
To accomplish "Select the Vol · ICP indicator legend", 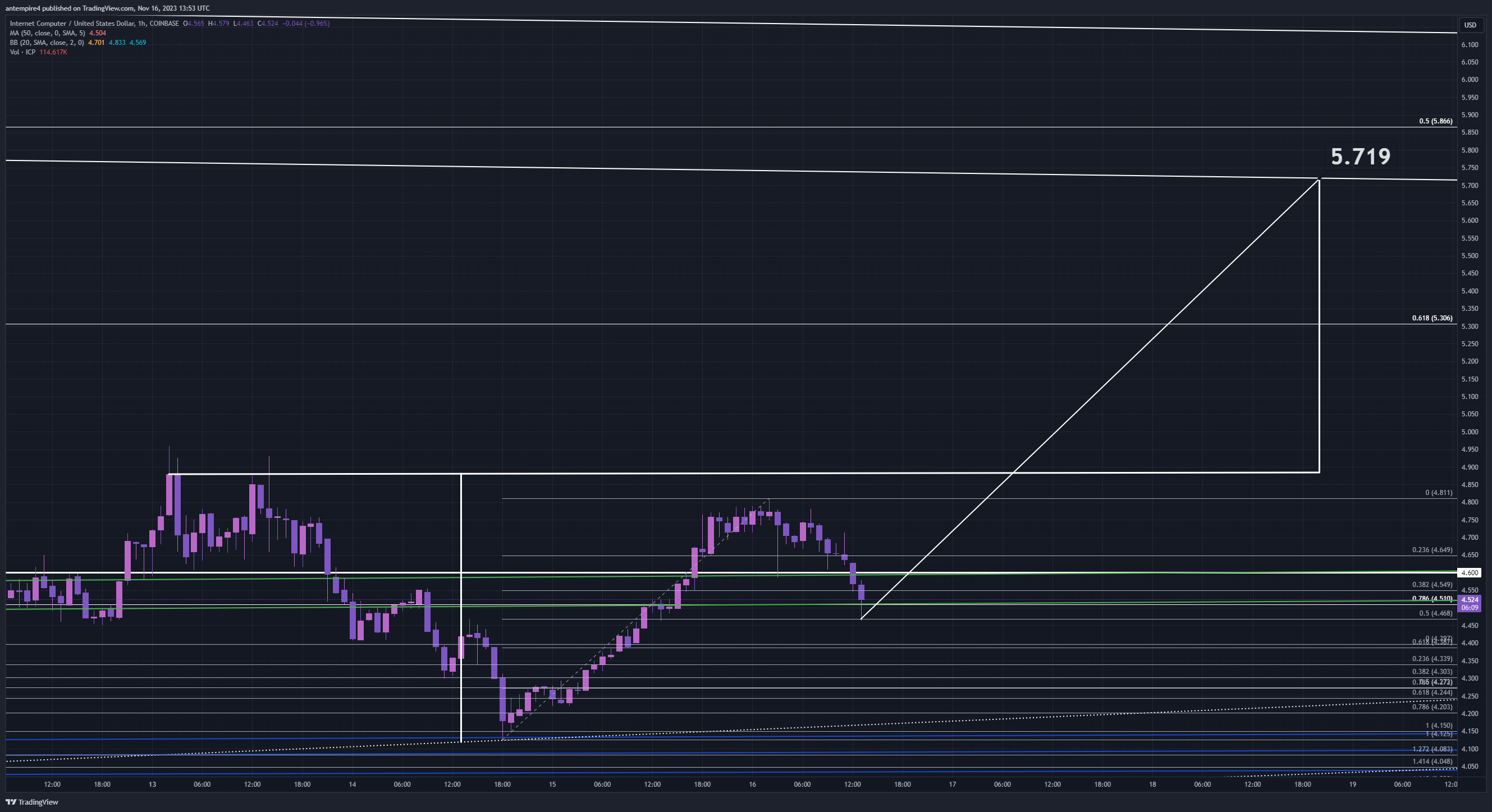I will 22,52.
